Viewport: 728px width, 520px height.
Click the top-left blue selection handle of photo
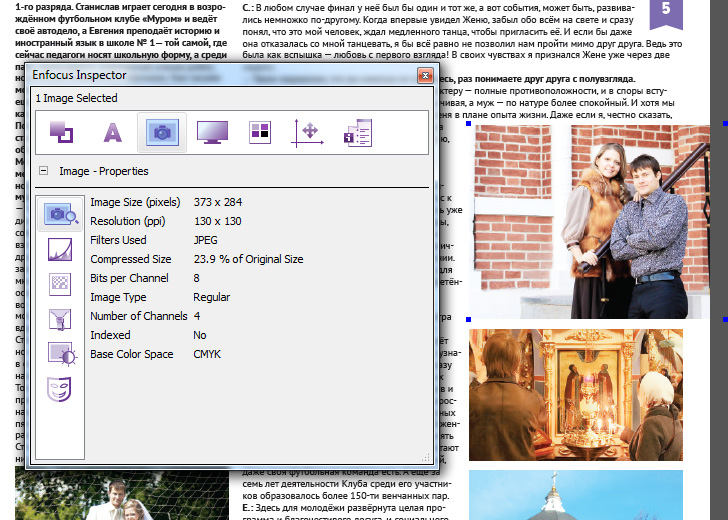pyautogui.click(x=468, y=124)
